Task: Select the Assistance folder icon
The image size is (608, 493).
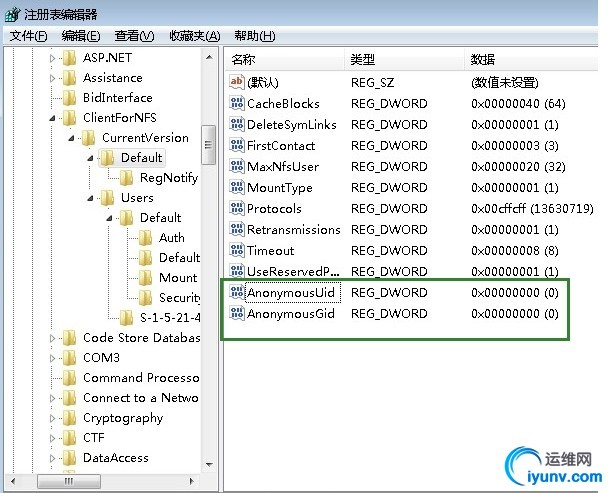Action: 70,78
